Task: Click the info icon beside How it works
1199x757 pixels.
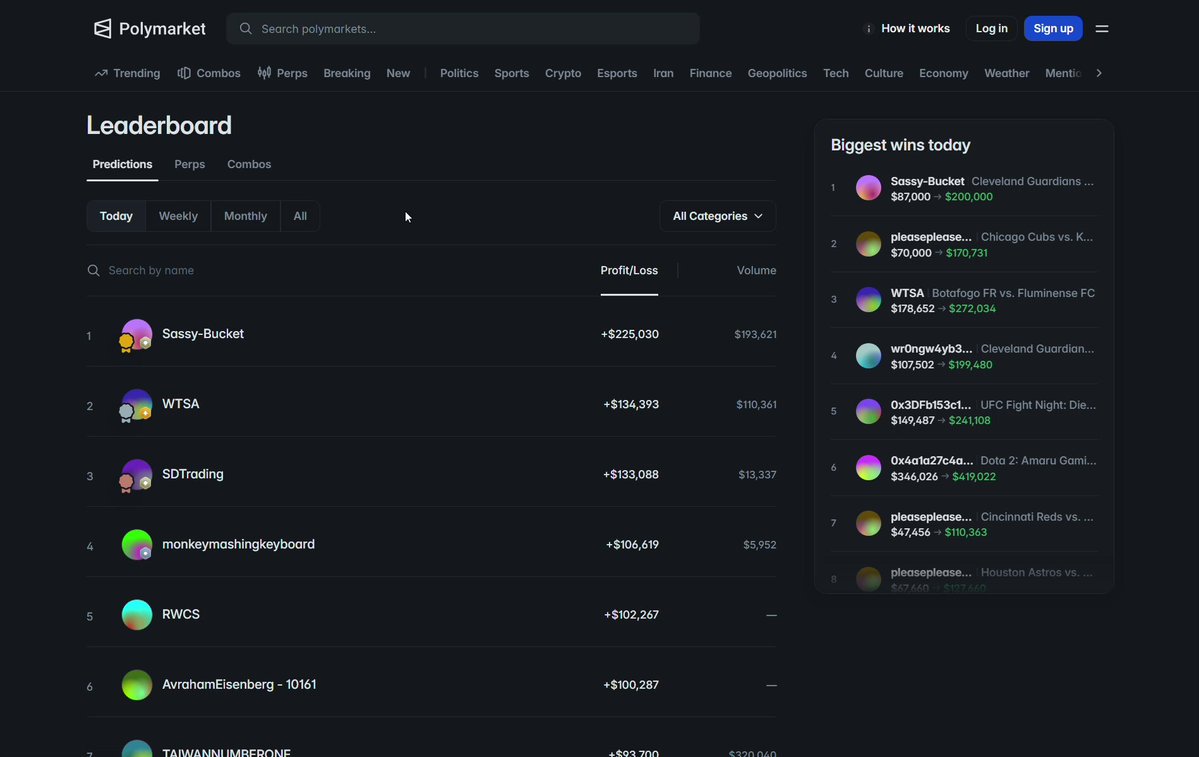Action: coord(869,28)
